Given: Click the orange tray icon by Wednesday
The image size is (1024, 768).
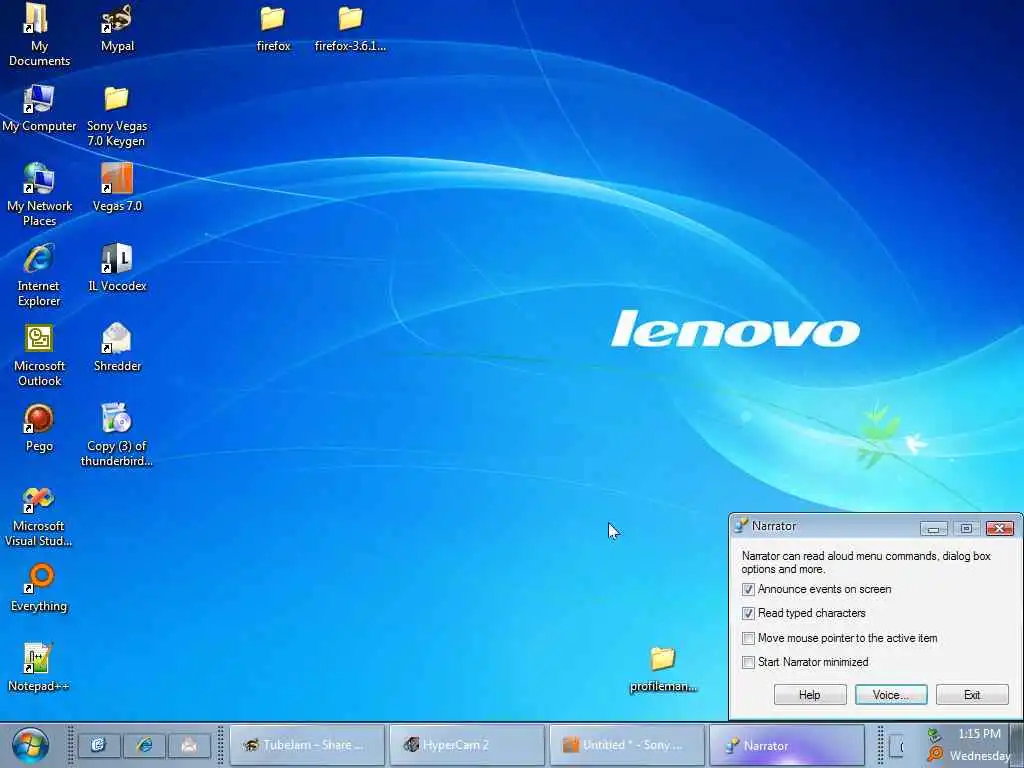Looking at the screenshot, I should tap(935, 755).
